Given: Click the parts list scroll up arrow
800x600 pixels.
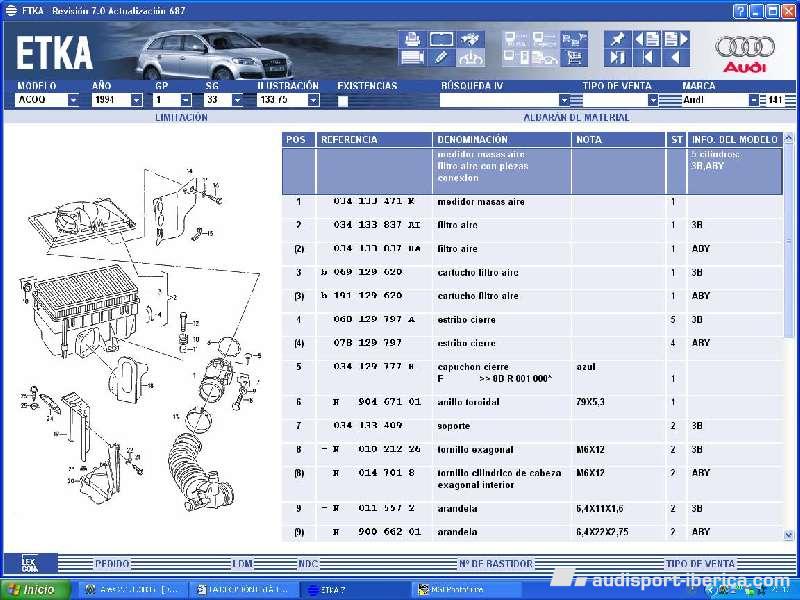Looking at the screenshot, I should [788, 138].
